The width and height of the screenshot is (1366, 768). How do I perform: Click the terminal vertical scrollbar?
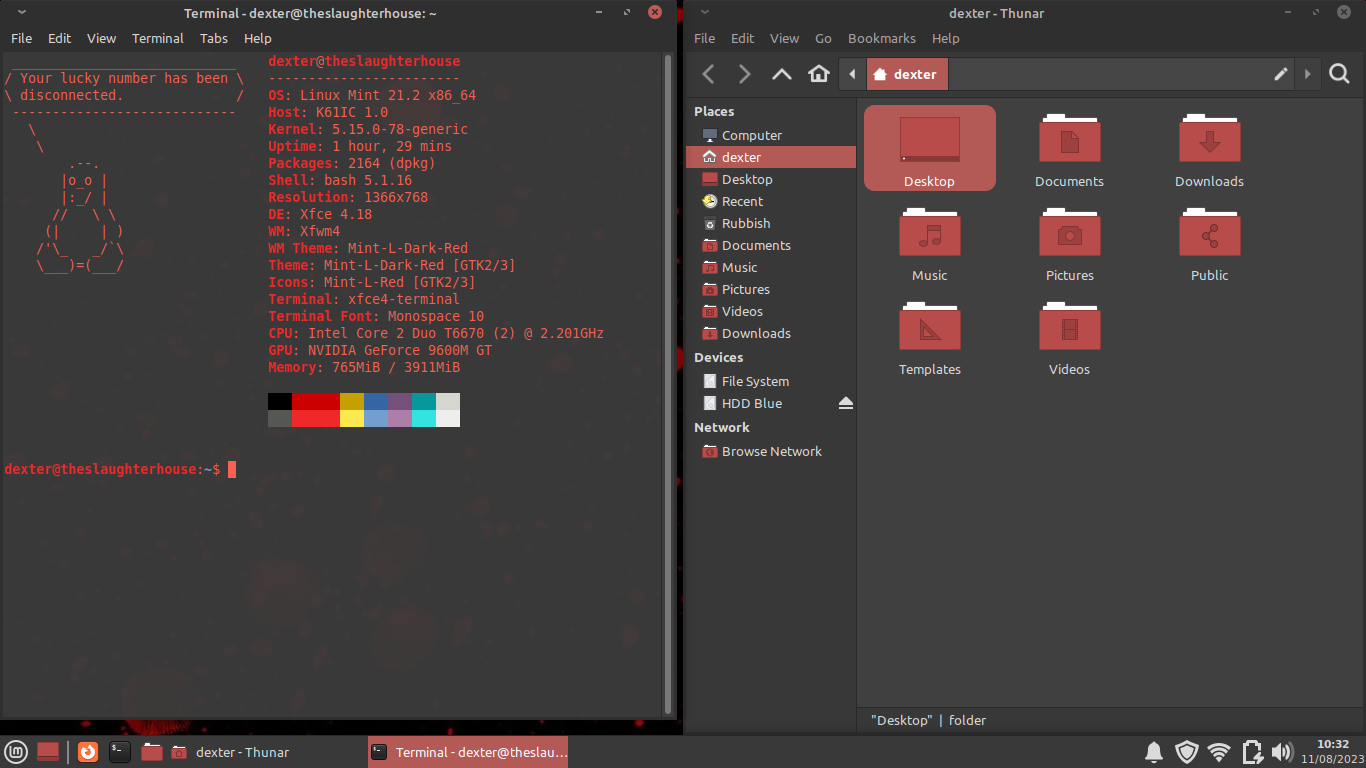point(668,380)
